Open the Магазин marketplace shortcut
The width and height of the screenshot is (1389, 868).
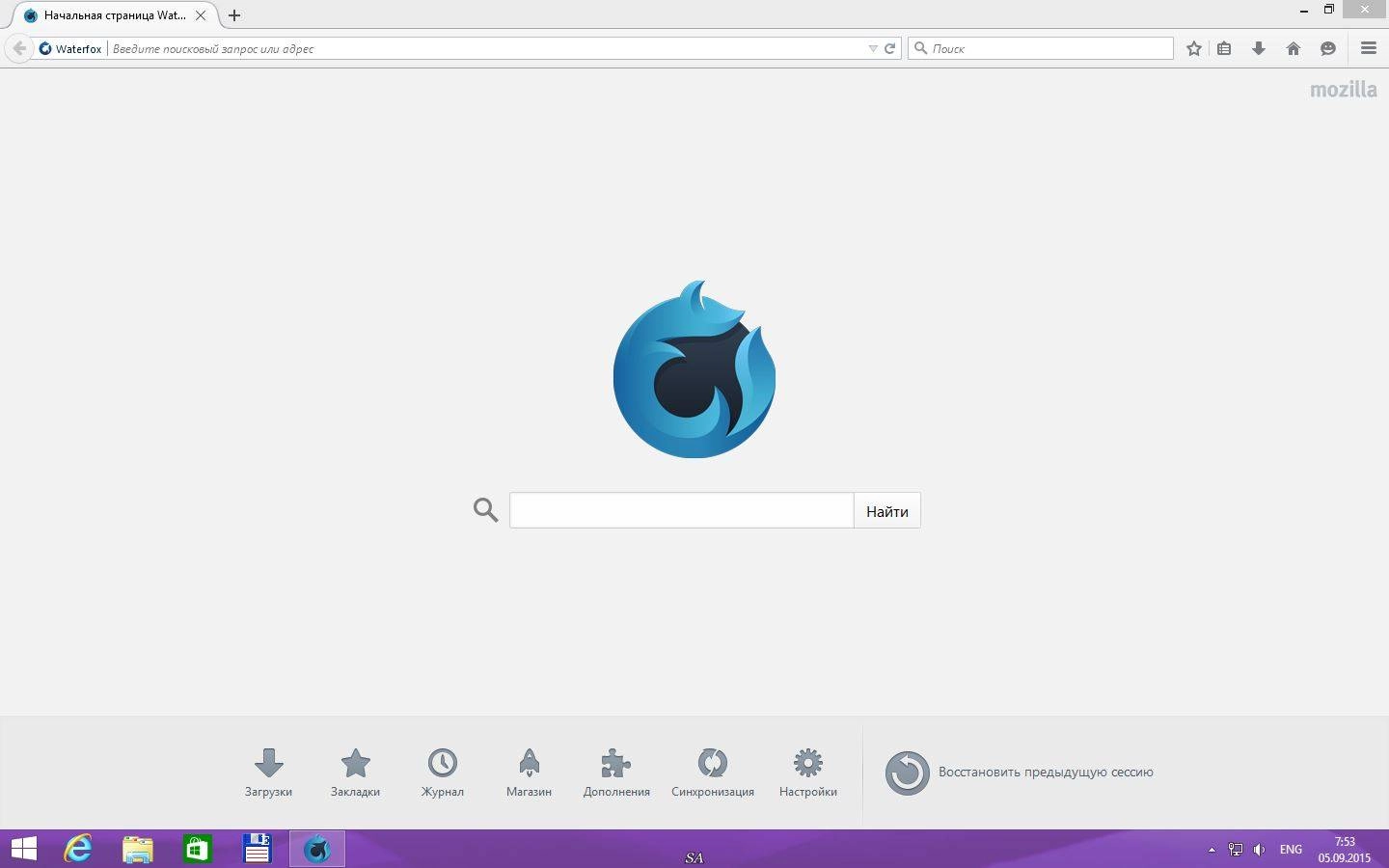pyautogui.click(x=529, y=773)
